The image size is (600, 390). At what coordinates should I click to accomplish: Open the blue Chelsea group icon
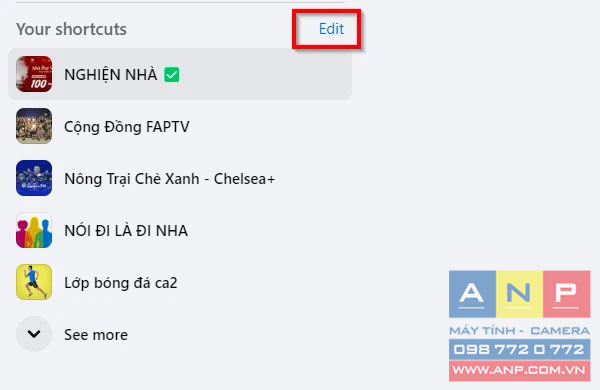click(x=34, y=178)
